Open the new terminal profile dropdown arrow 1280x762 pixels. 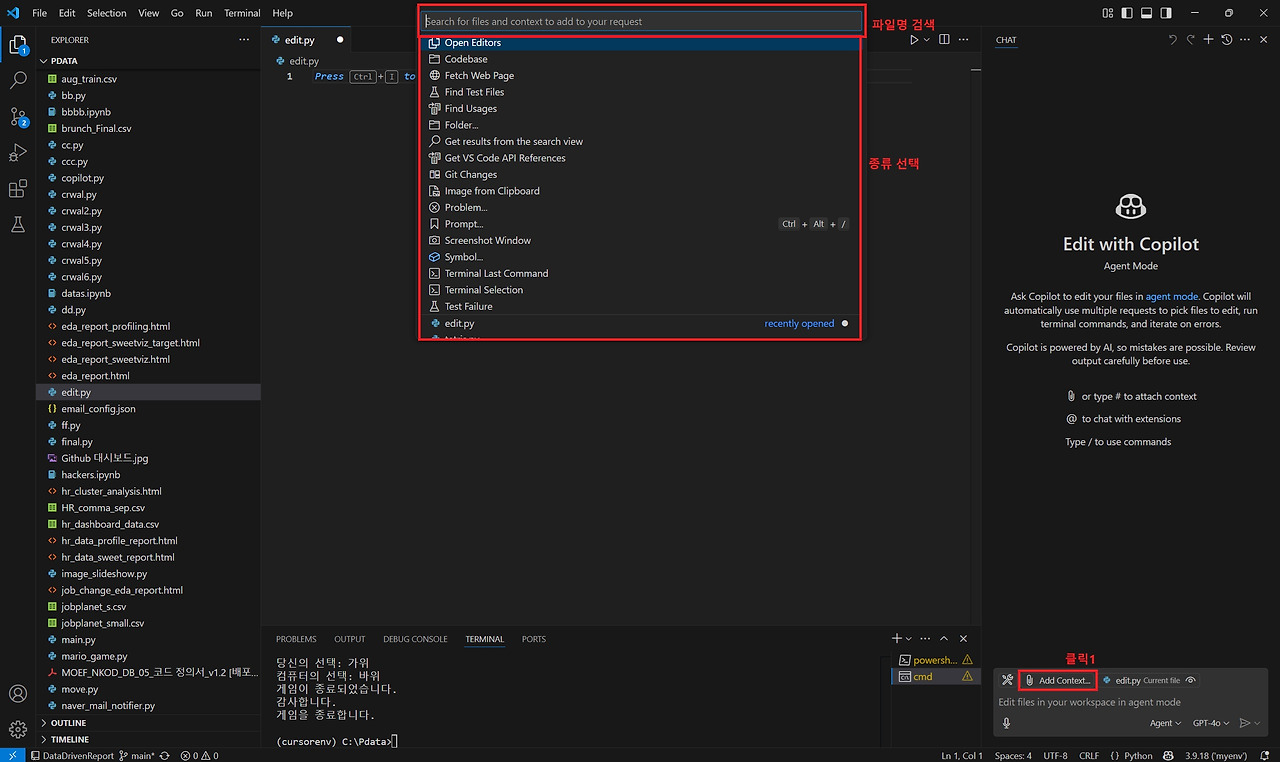pyautogui.click(x=909, y=639)
